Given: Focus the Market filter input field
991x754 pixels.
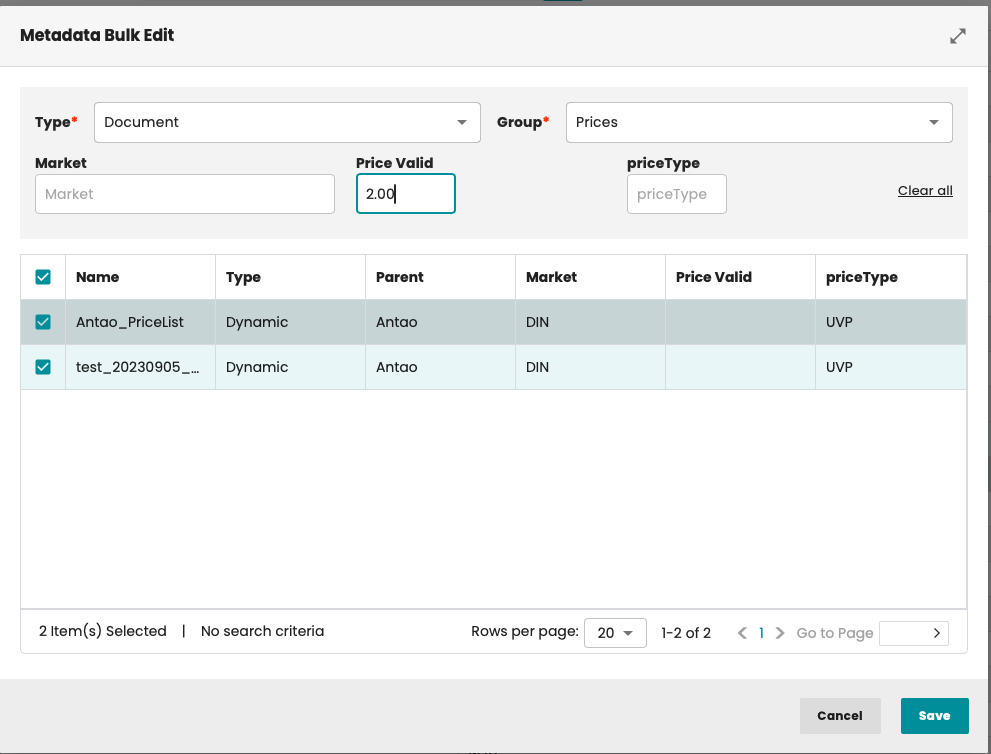Looking at the screenshot, I should (x=185, y=194).
